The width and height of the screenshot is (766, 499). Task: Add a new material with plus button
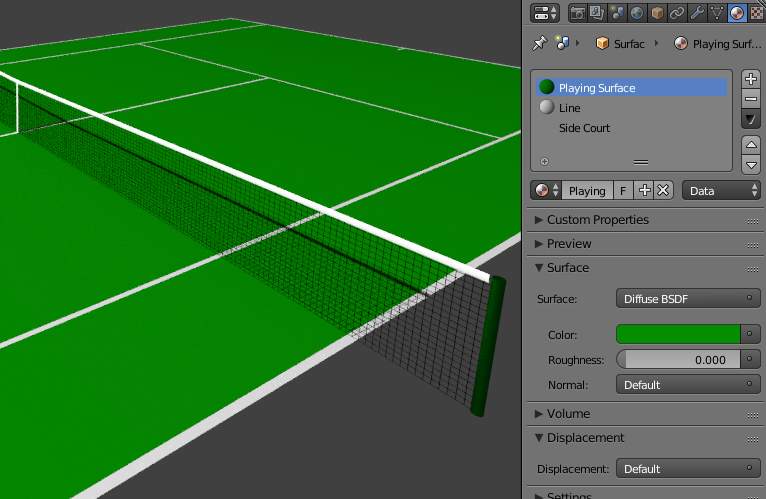[x=644, y=191]
